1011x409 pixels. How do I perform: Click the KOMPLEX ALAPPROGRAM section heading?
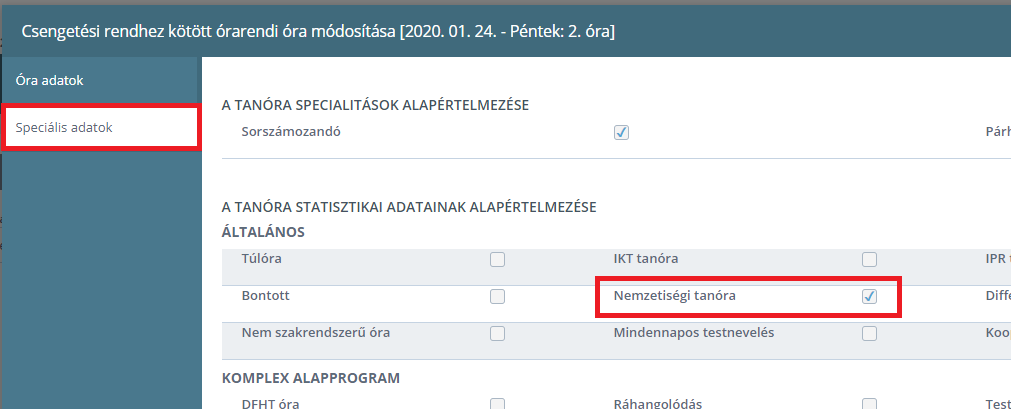coord(311,378)
